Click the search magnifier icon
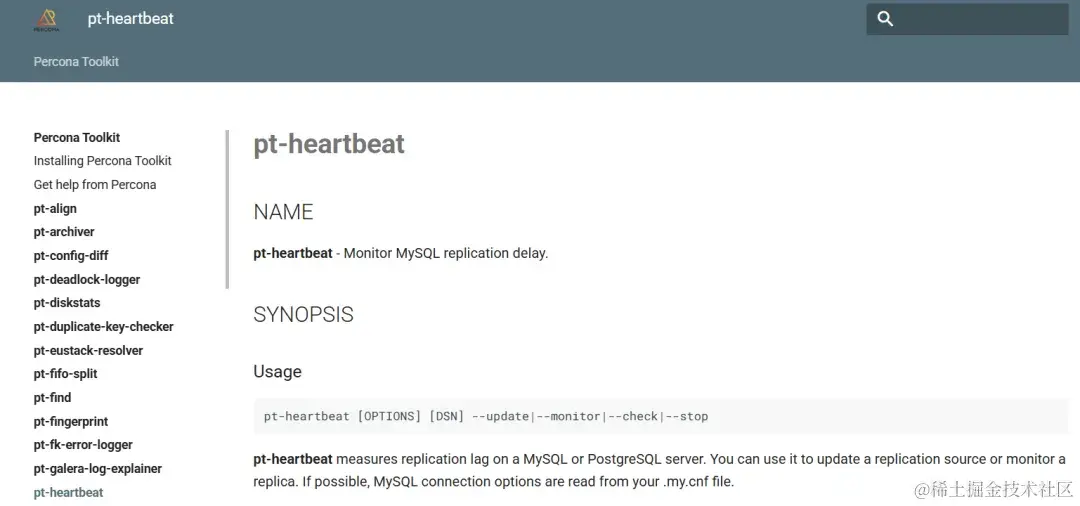This screenshot has height=506, width=1080. 885,19
